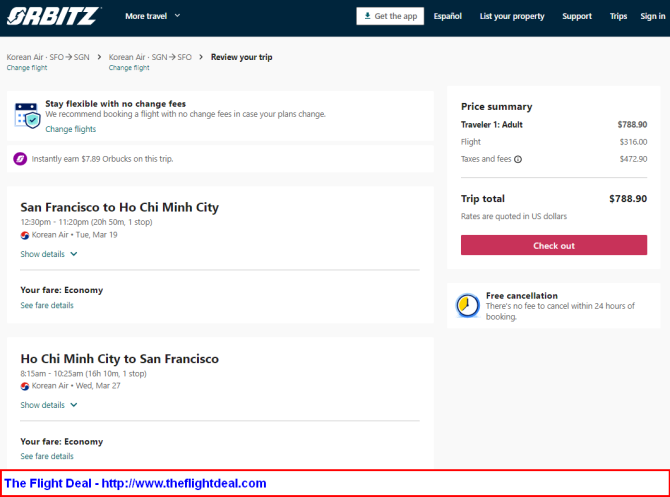See fare details for the Ho Chi Minh City return
This screenshot has height=497, width=670.
tap(47, 456)
